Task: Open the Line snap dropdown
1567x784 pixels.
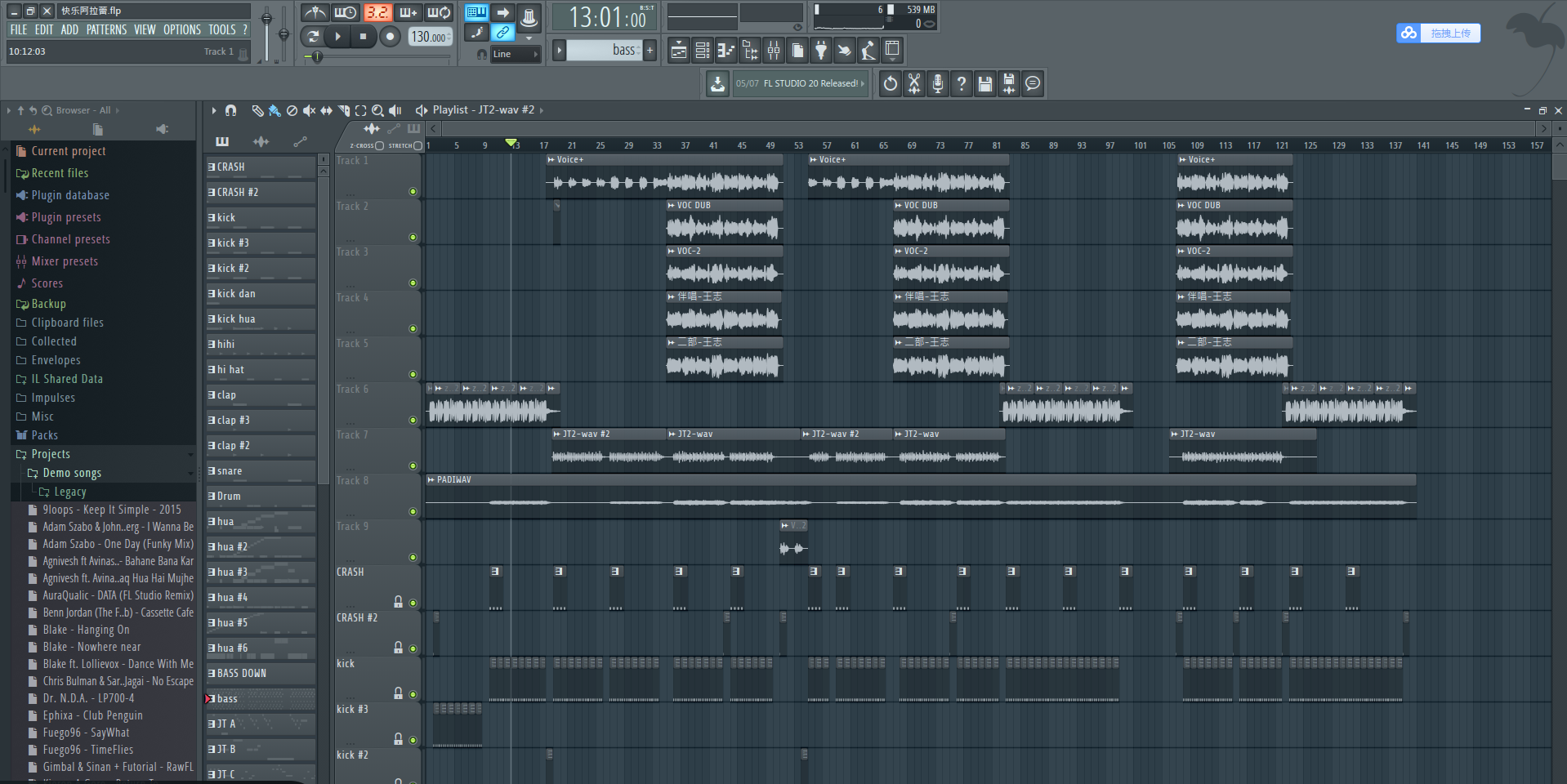Action: 516,55
